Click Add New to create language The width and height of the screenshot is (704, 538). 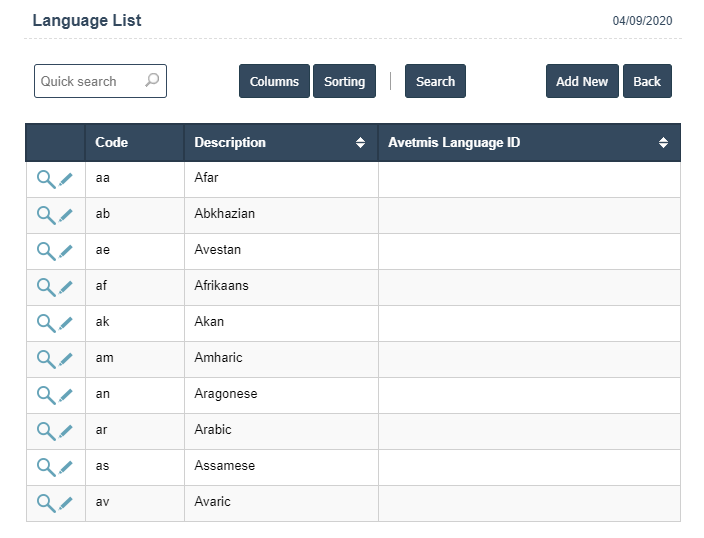click(x=581, y=82)
